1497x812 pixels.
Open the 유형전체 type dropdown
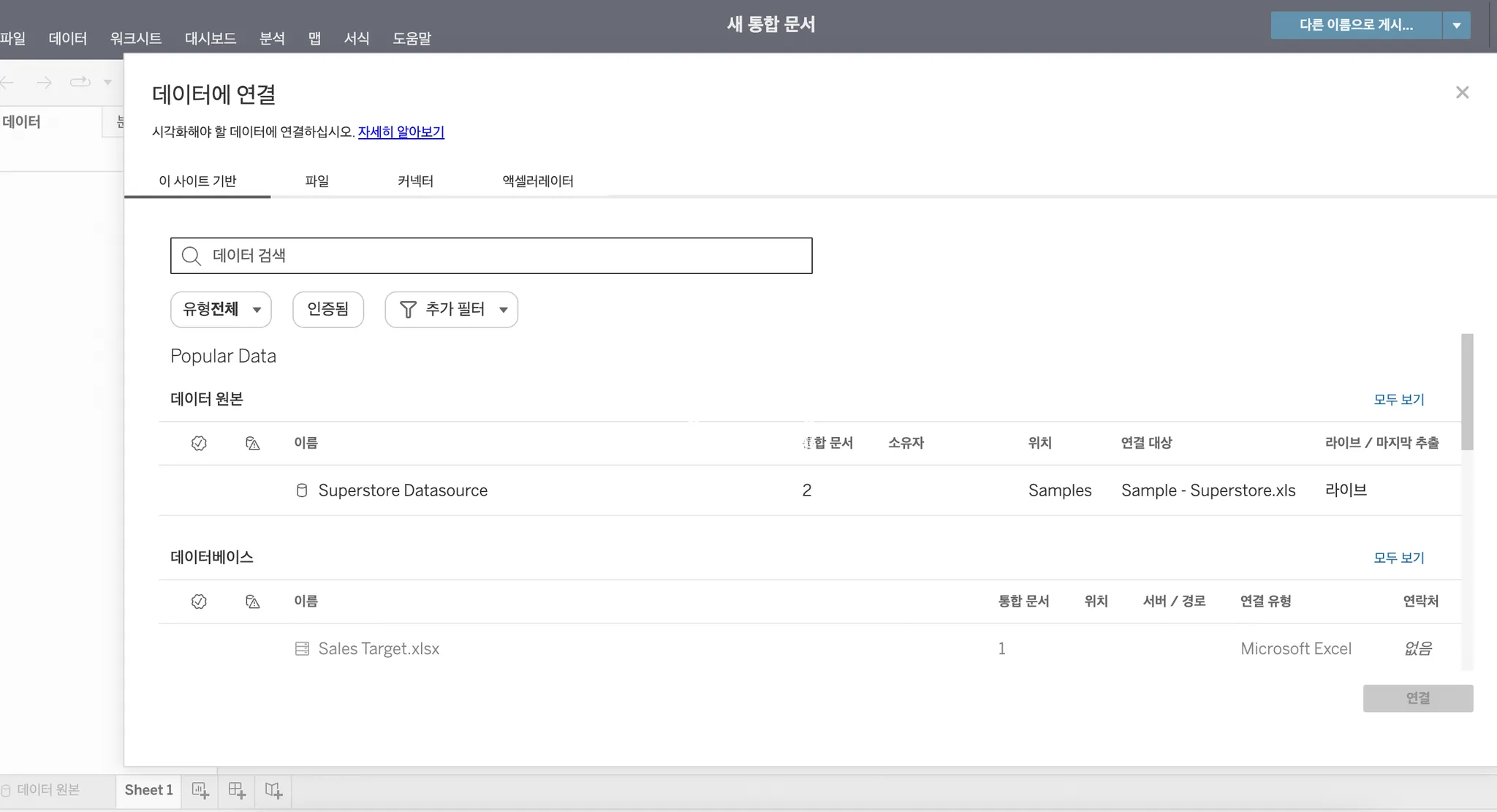[221, 309]
